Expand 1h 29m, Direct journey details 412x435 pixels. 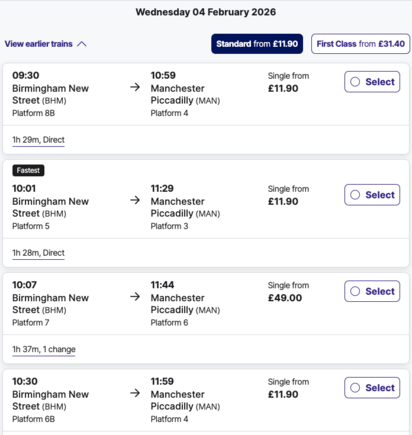pyautogui.click(x=38, y=140)
